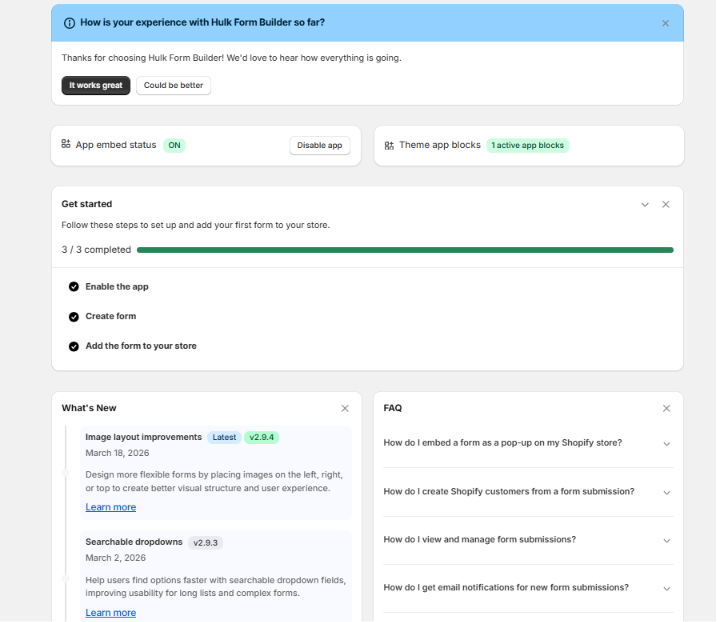This screenshot has height=622, width=717.
Task: Click the 'It works great' button
Action: pos(96,86)
